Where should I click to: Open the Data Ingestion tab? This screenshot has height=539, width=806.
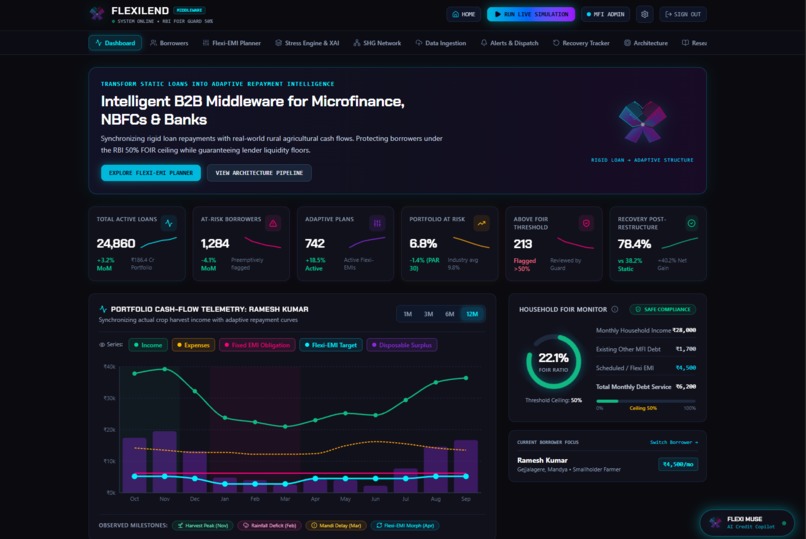(x=441, y=43)
